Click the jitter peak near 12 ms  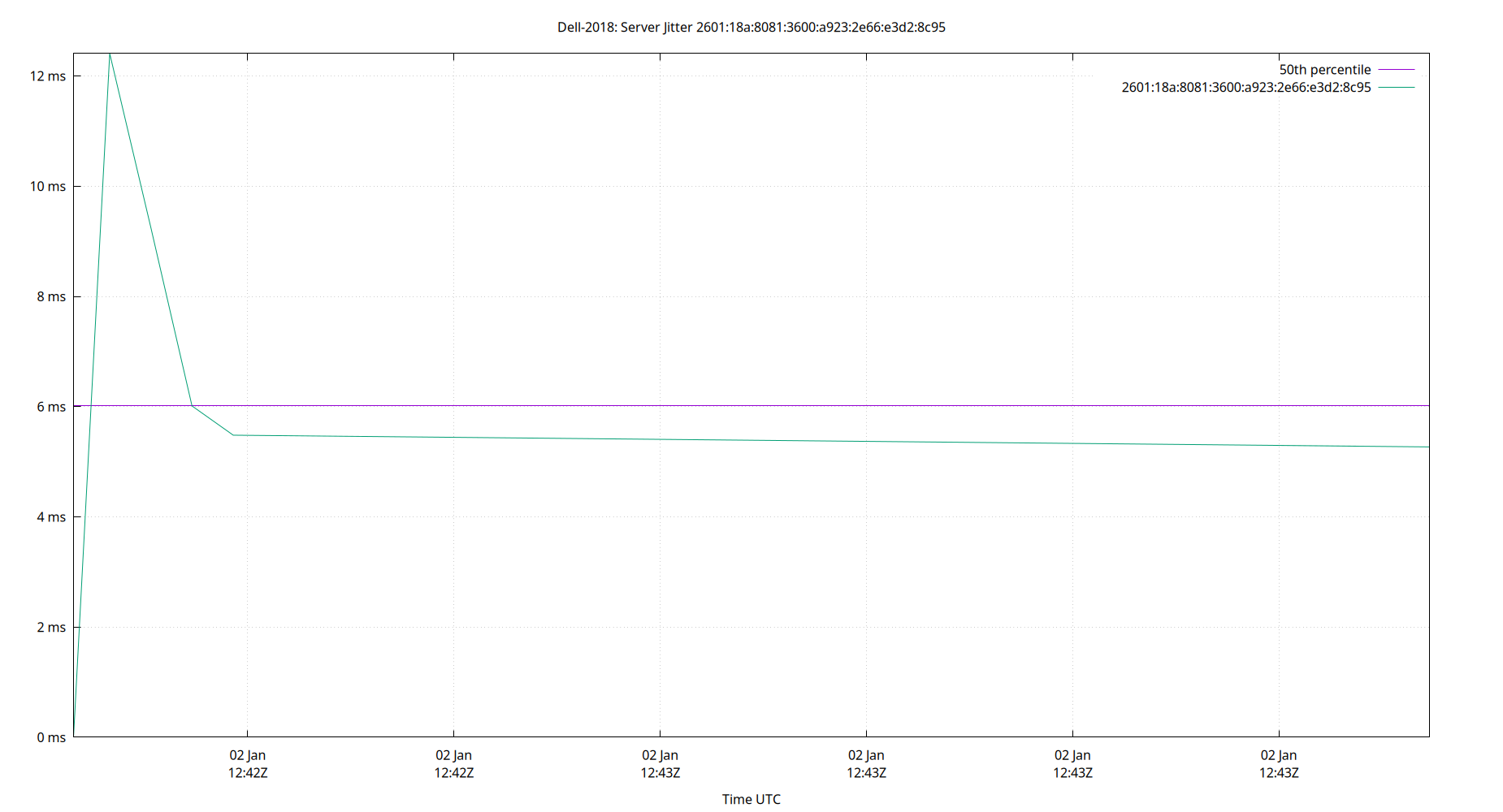click(110, 55)
